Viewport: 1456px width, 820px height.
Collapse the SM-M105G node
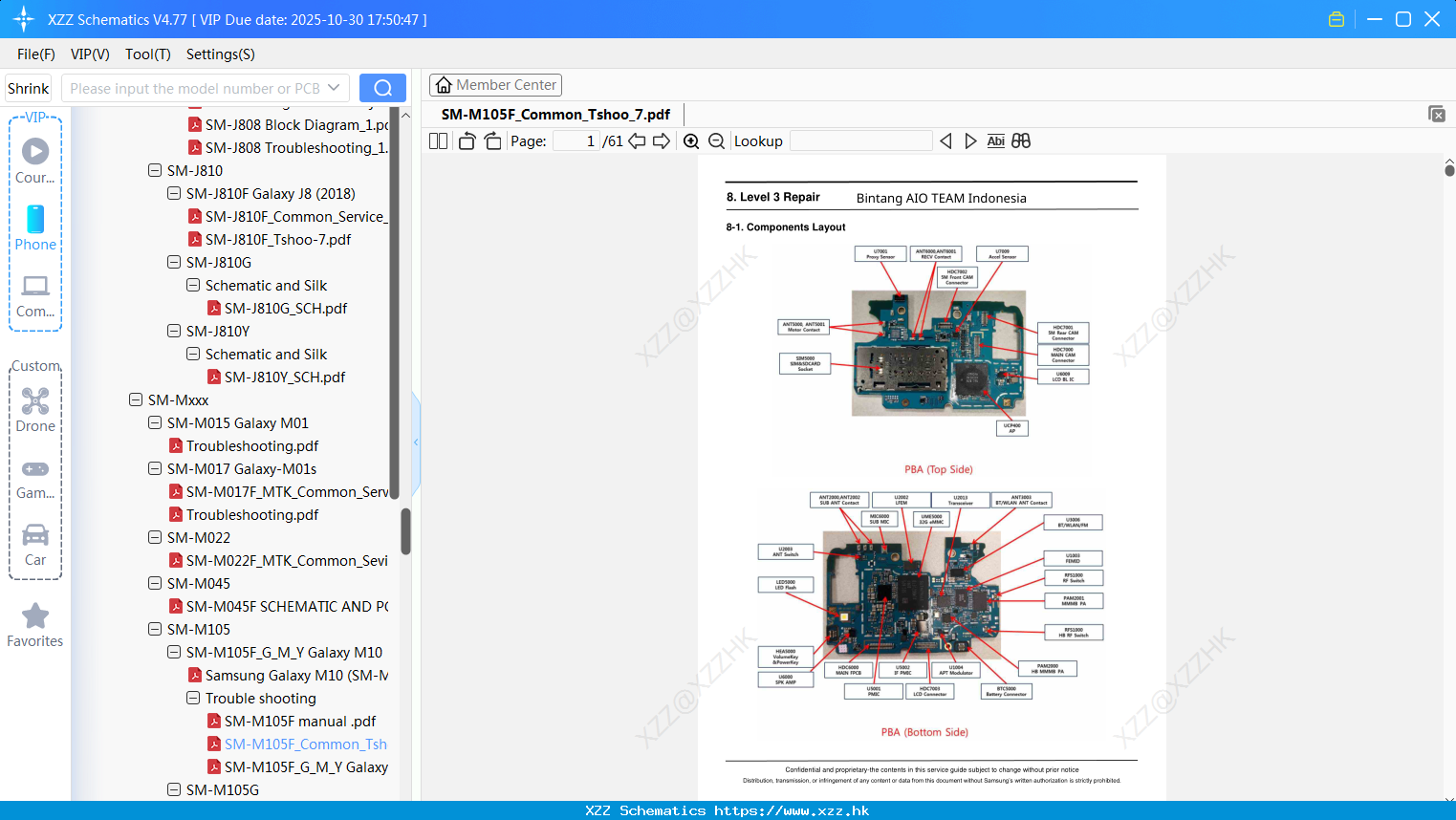(174, 789)
